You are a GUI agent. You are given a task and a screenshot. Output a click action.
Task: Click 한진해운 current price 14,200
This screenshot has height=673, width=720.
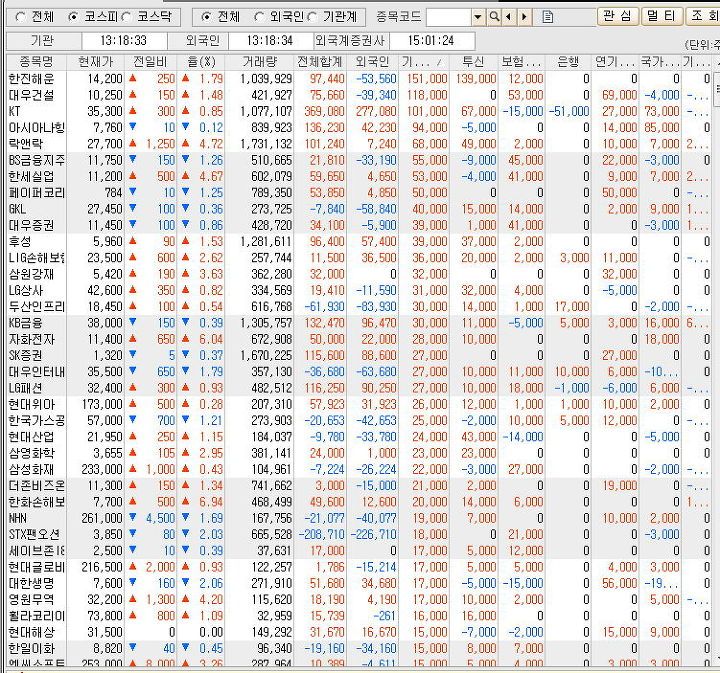point(105,79)
